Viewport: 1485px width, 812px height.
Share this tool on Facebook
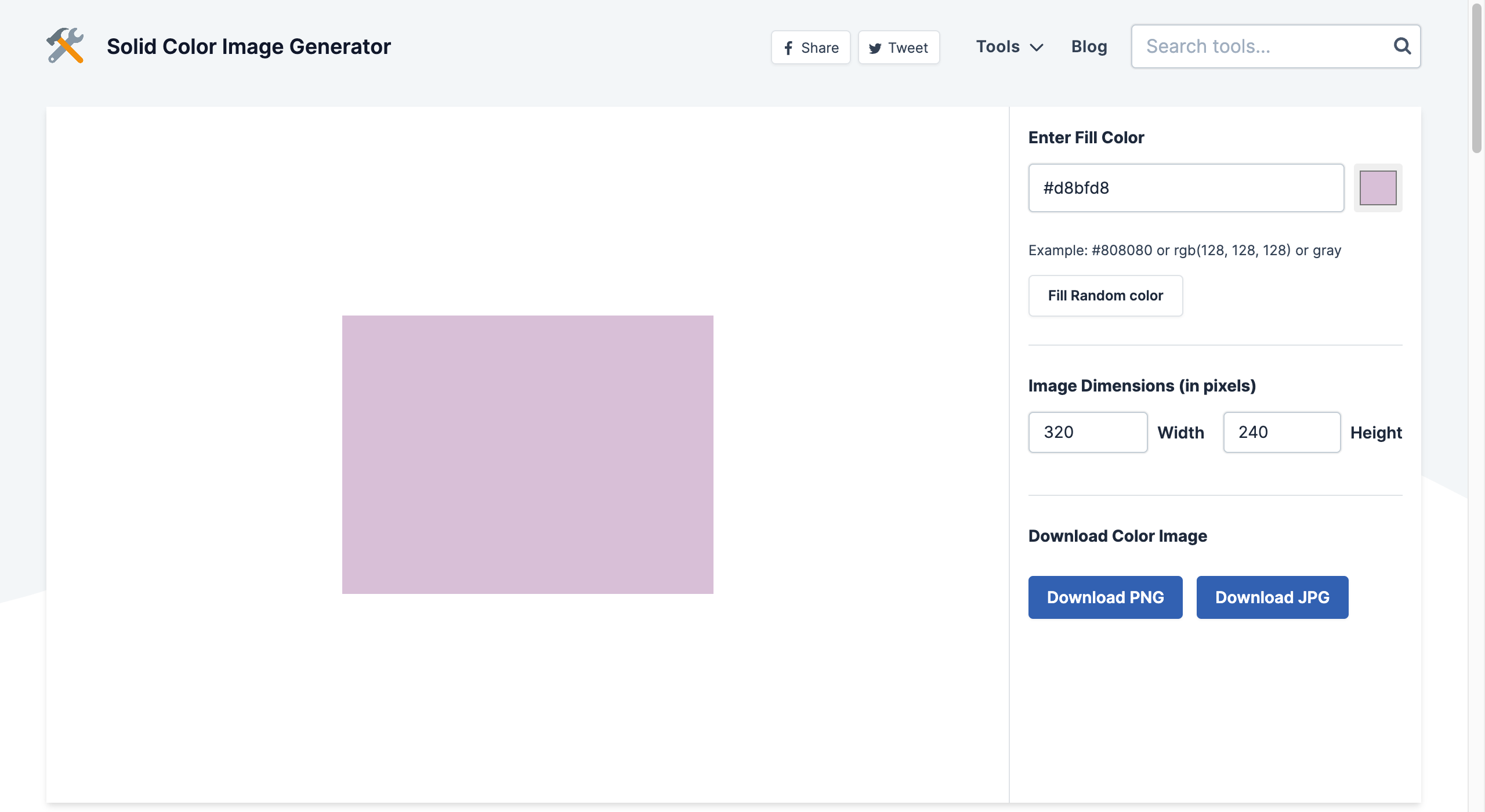[x=810, y=48]
